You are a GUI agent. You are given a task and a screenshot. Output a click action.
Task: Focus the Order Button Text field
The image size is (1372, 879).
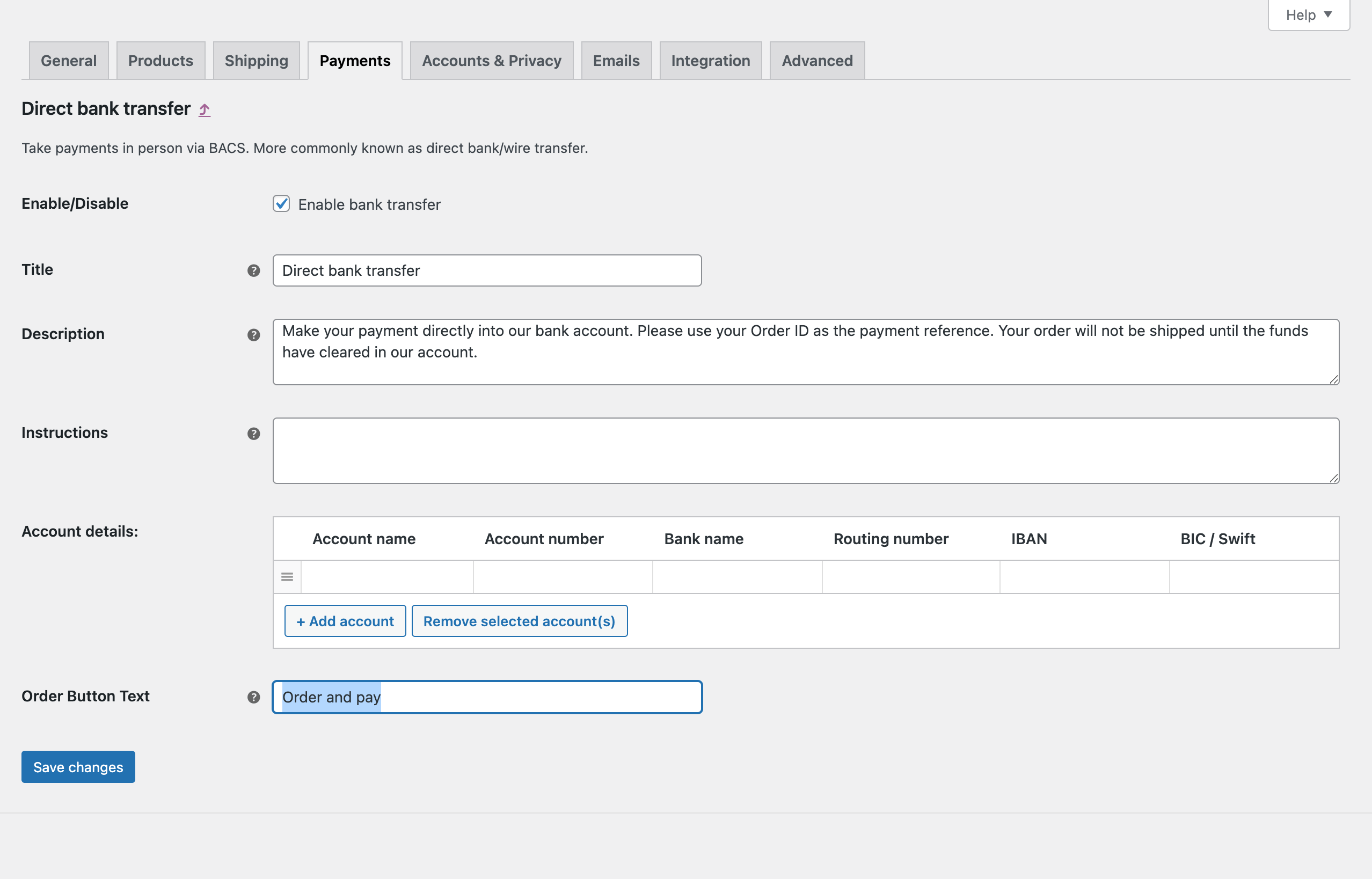tap(487, 697)
